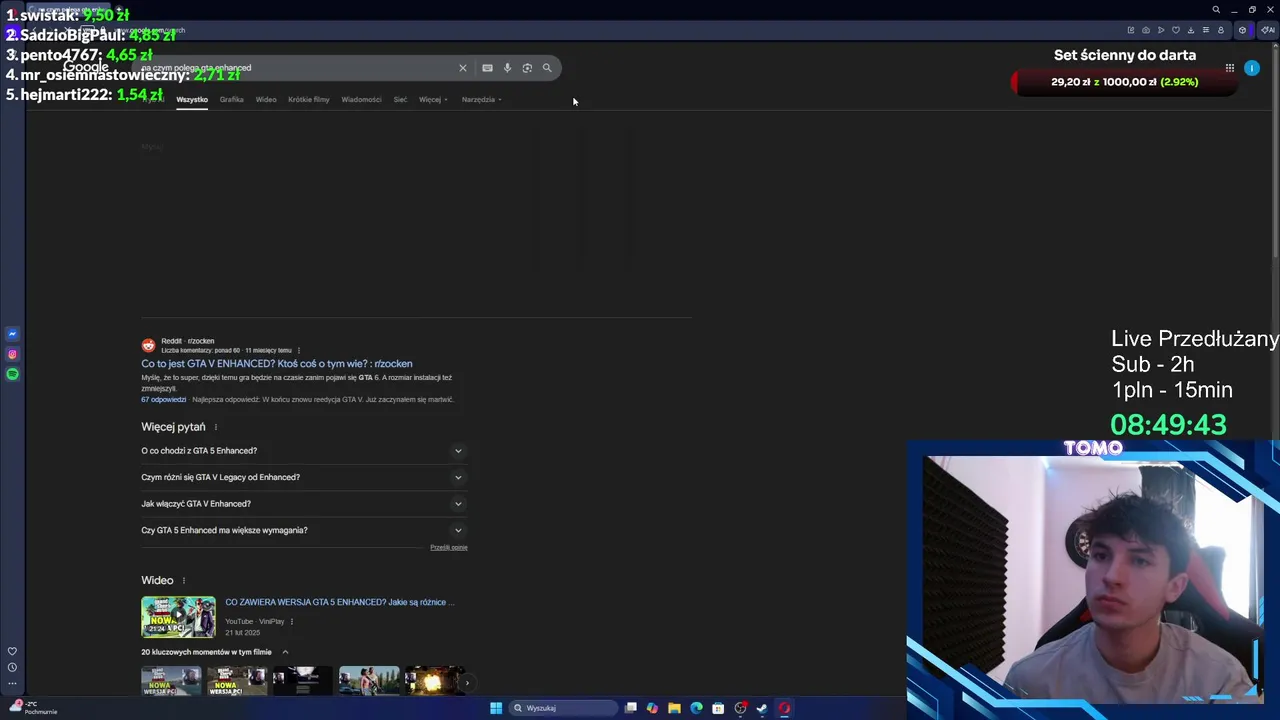
Task: Click the Google logo
Action: coord(86,67)
